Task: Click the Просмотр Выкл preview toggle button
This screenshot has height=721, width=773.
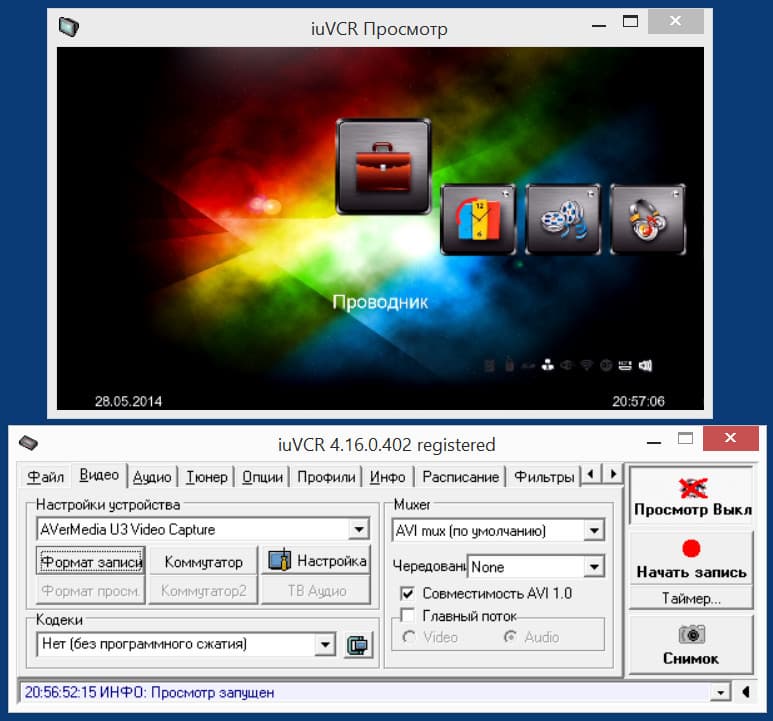Action: 692,495
